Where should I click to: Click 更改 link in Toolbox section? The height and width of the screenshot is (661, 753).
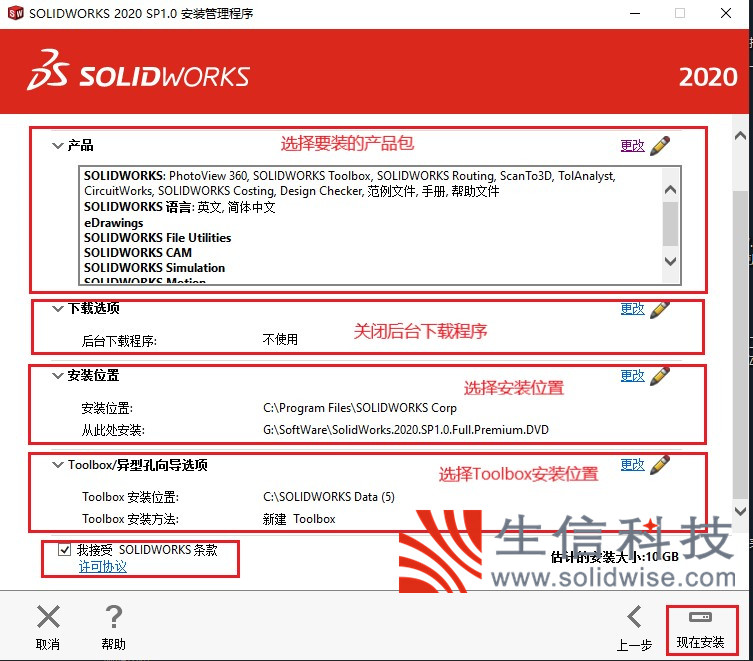point(632,465)
